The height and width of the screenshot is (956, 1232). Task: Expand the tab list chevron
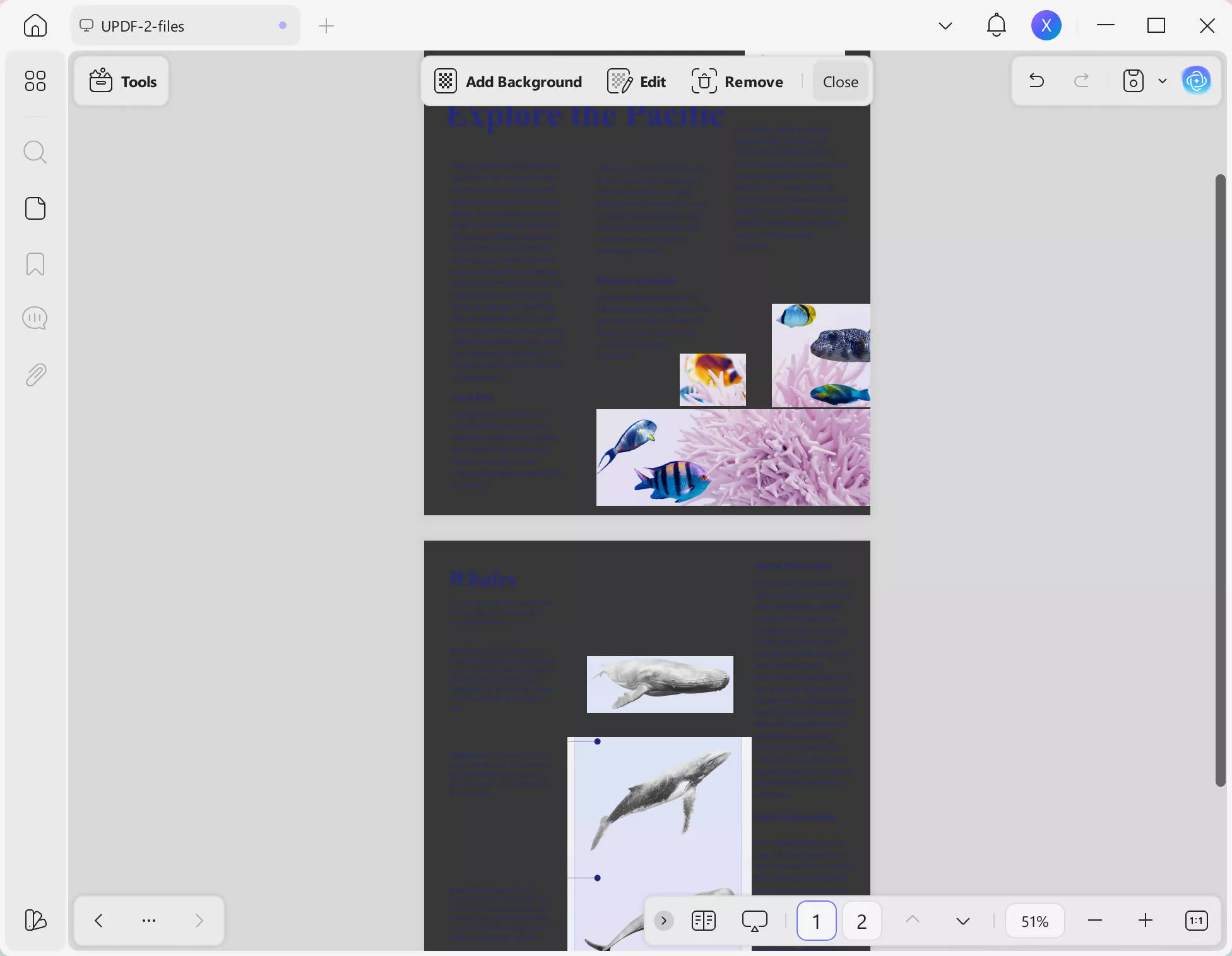(x=945, y=25)
